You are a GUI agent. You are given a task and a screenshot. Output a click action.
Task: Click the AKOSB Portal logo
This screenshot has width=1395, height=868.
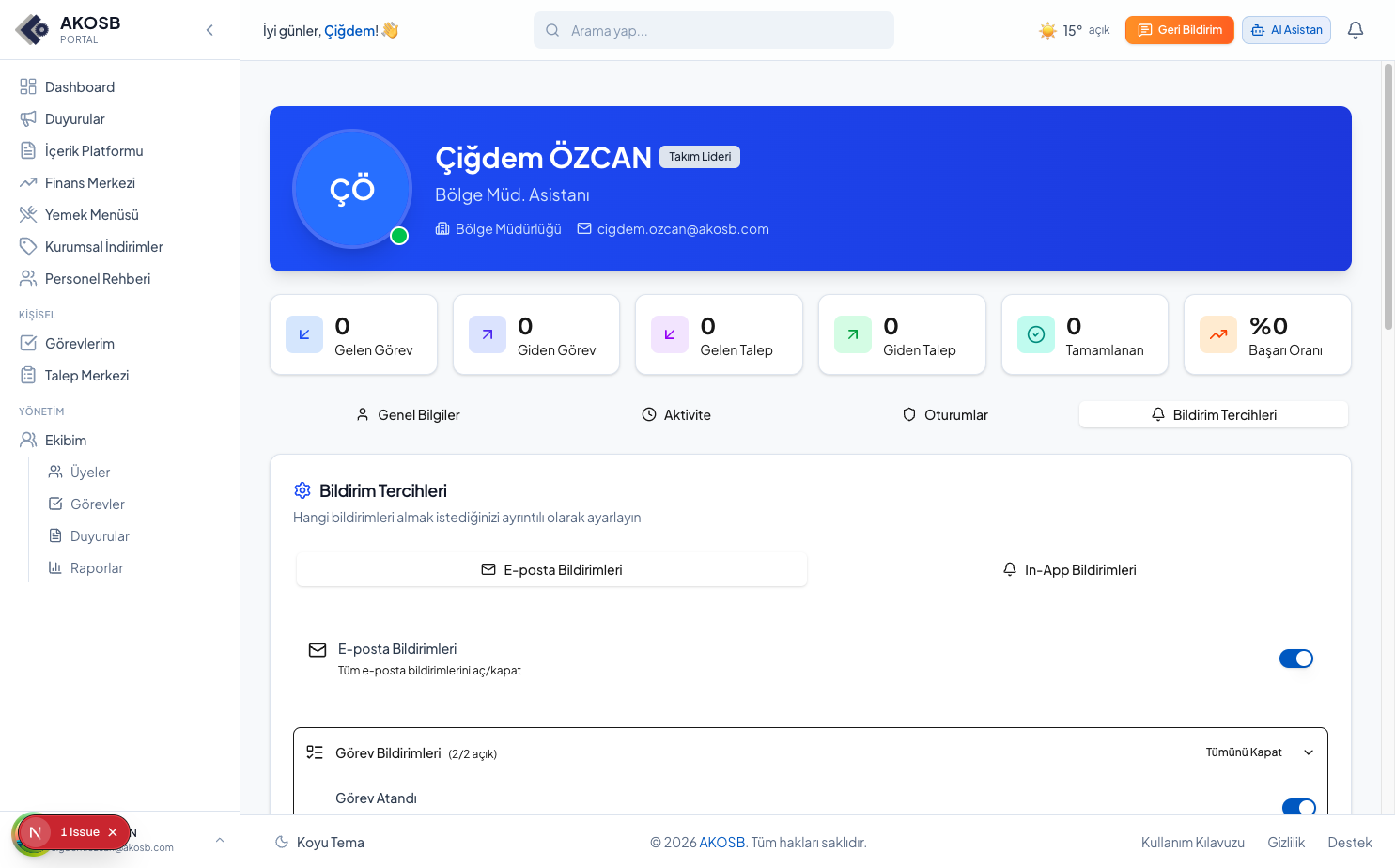68,30
